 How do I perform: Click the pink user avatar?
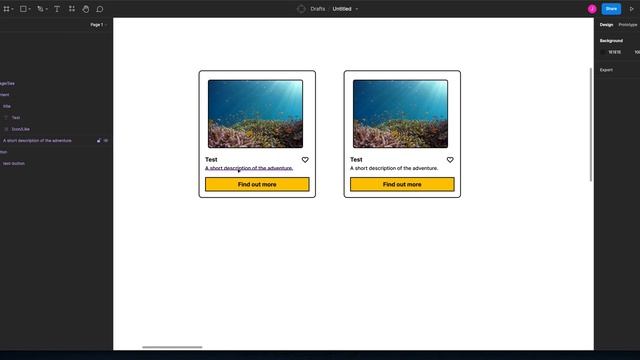point(592,9)
